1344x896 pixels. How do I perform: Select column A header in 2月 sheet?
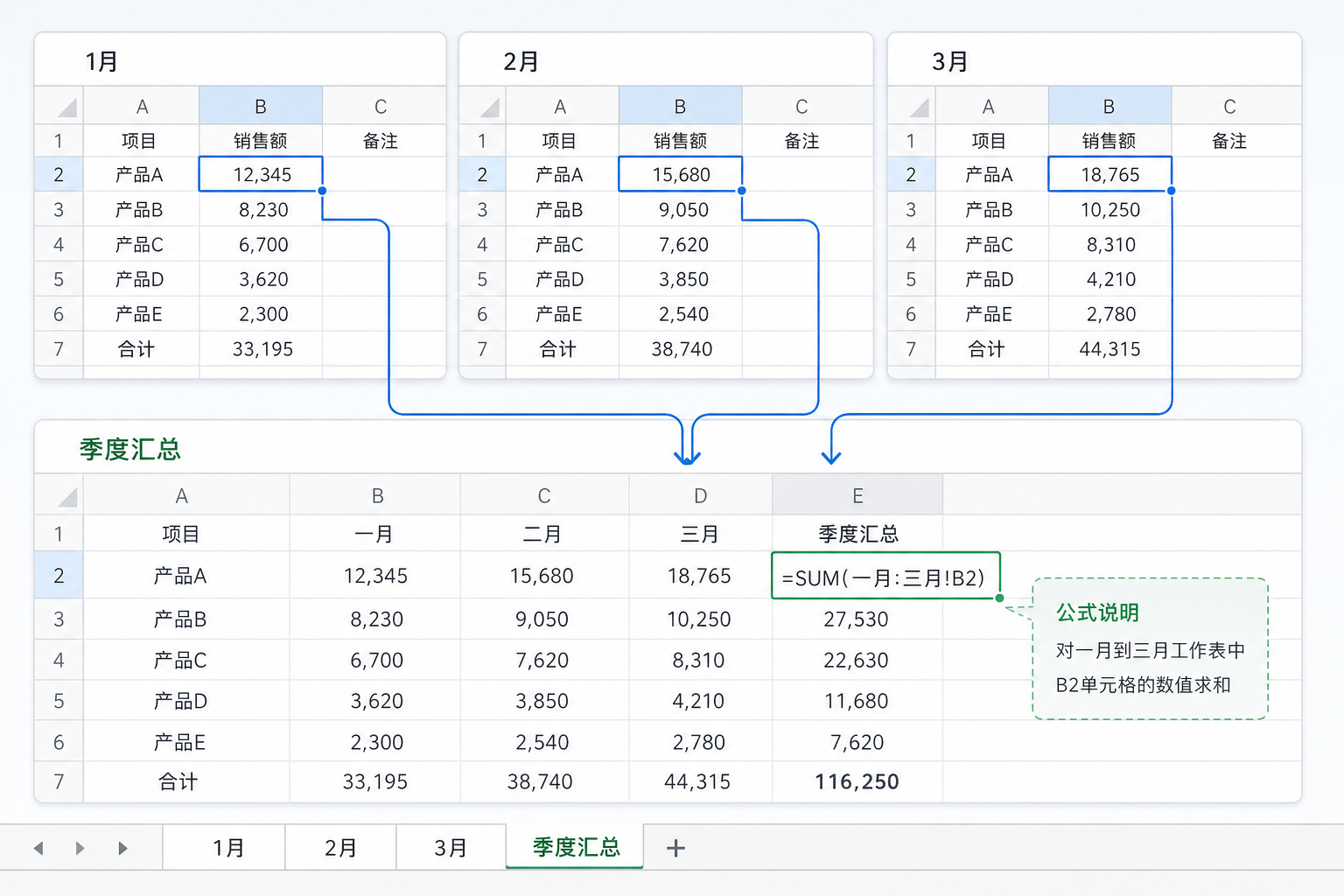(x=561, y=106)
